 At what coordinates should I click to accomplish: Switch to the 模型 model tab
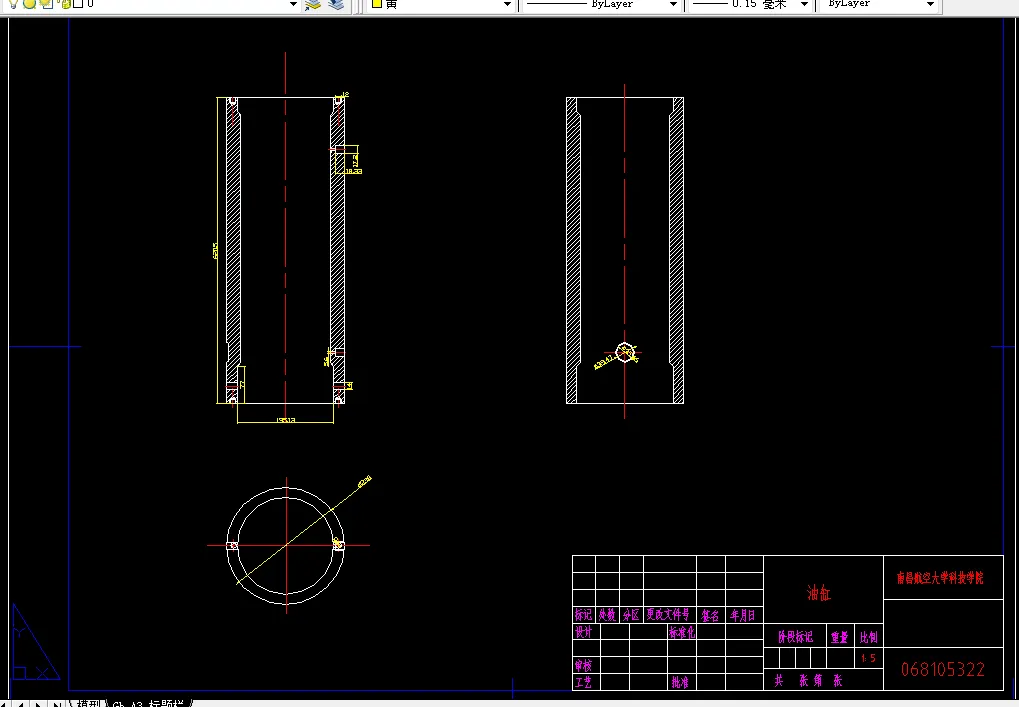coord(88,704)
